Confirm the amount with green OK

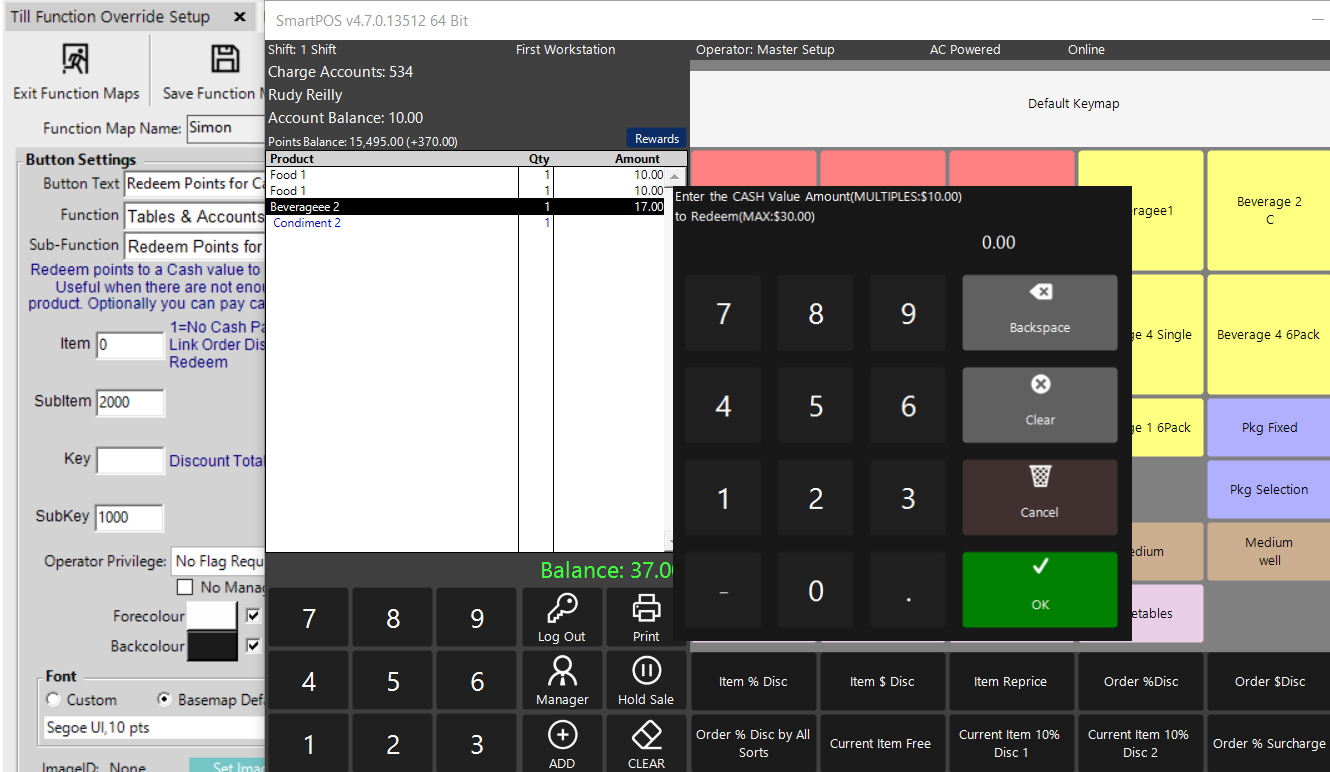pos(1039,590)
